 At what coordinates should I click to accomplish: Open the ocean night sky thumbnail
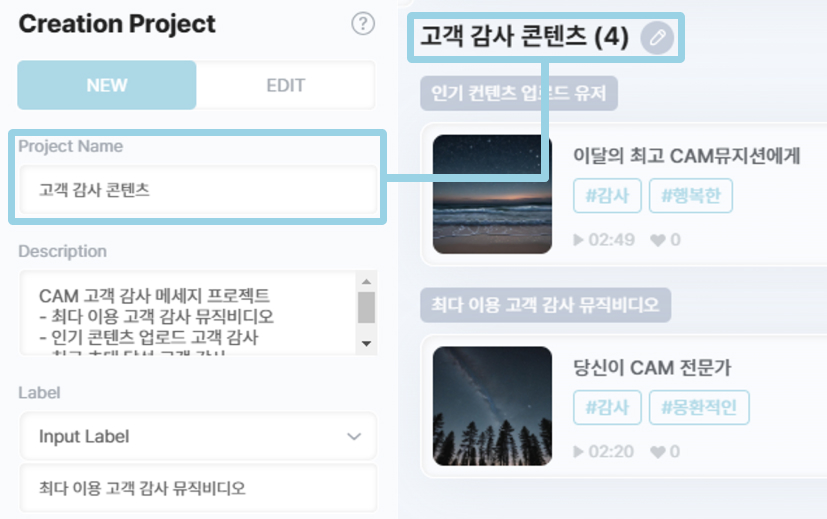492,194
